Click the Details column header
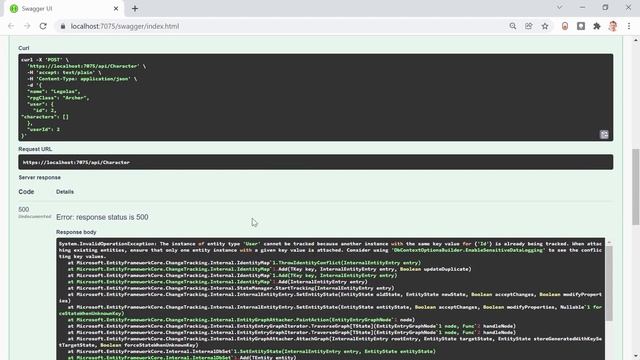 (x=65, y=192)
